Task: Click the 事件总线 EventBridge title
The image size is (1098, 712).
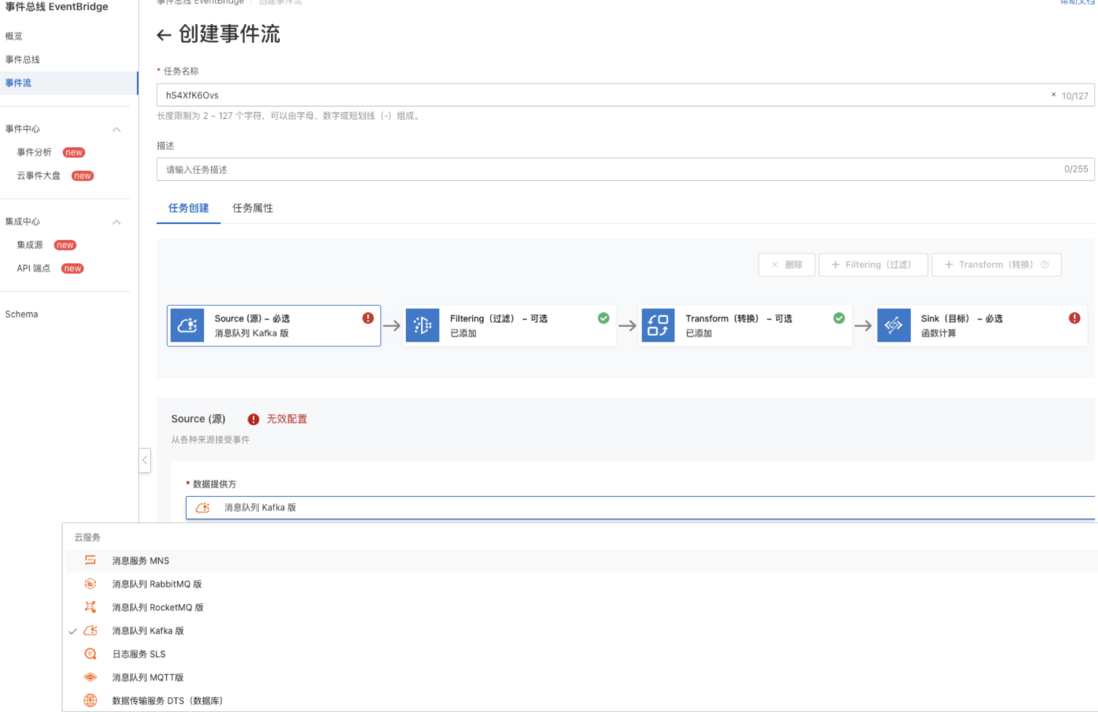Action: (x=57, y=7)
